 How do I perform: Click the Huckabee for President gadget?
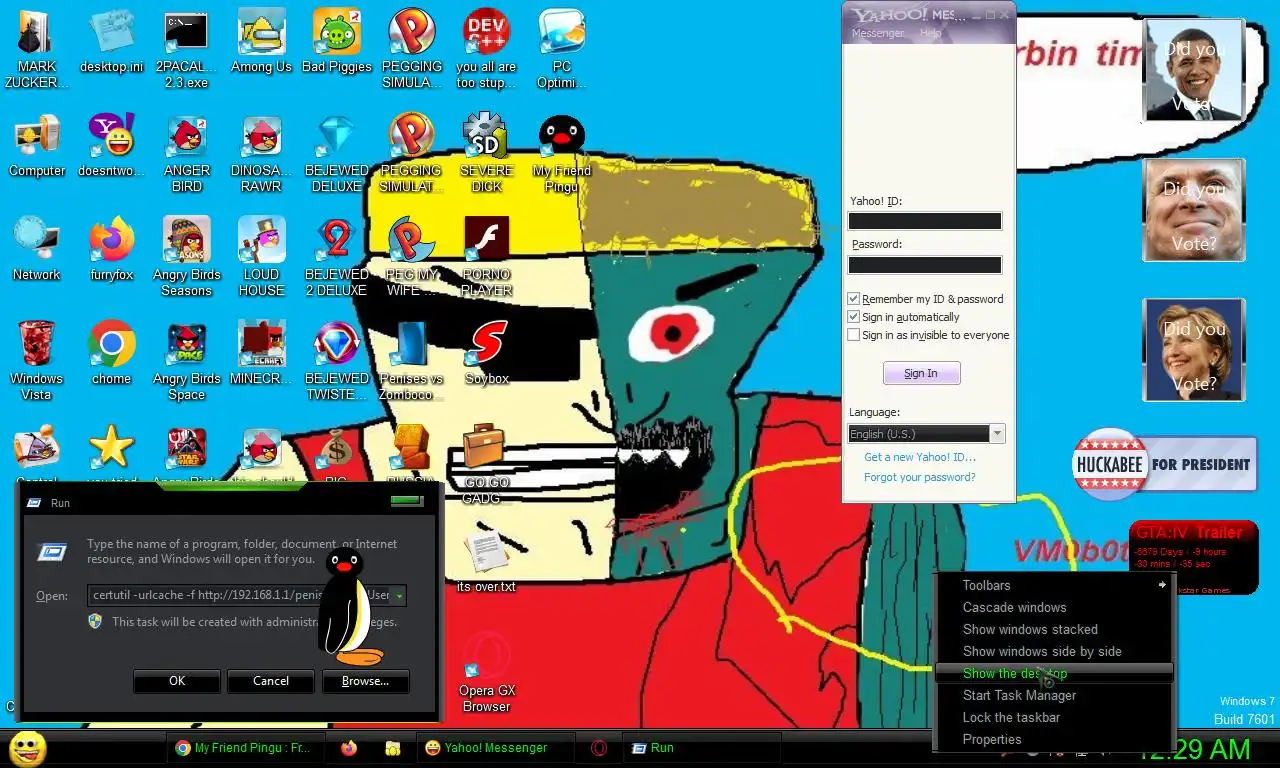pos(1164,464)
